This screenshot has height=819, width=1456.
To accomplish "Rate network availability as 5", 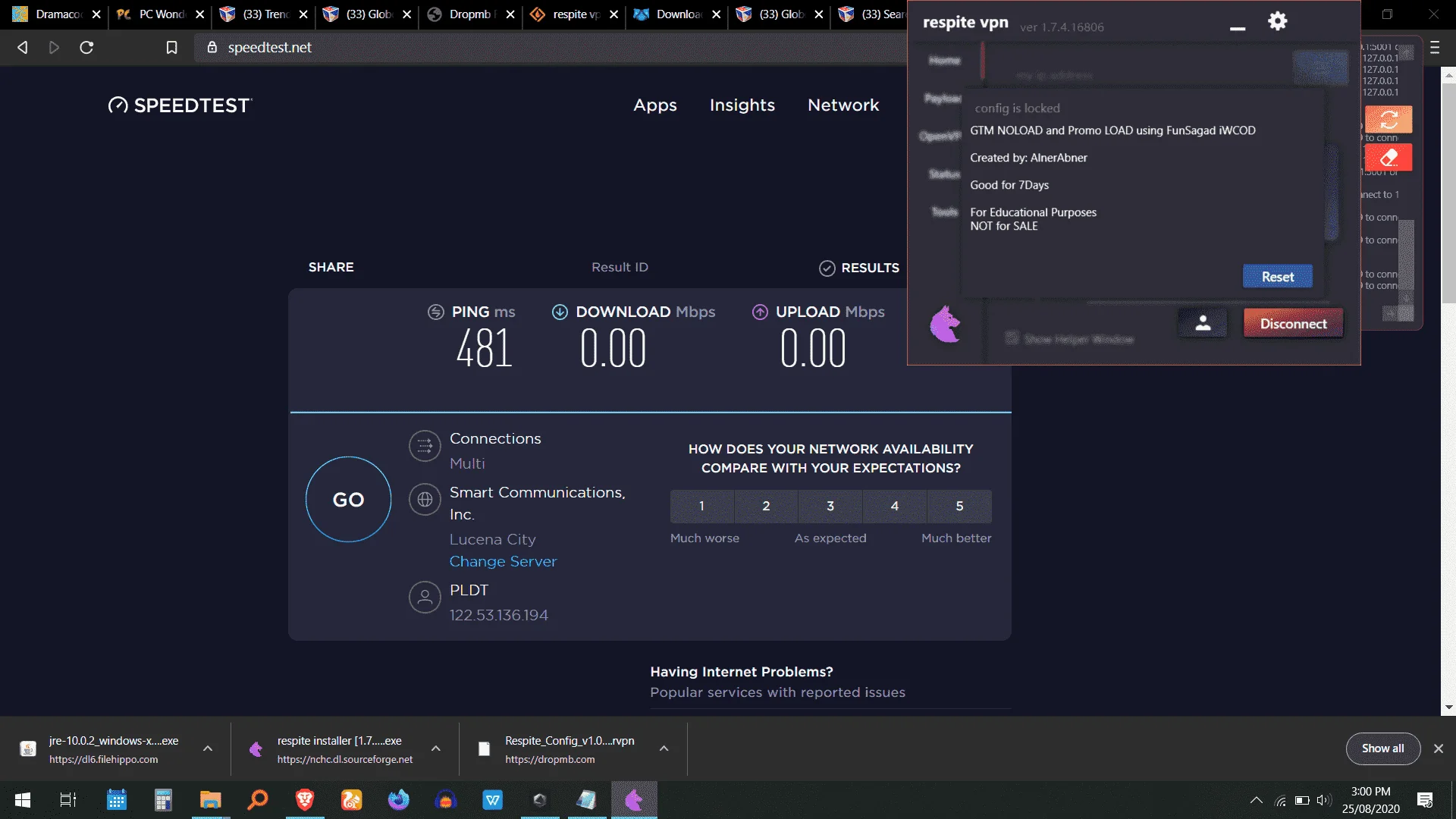I will (x=959, y=506).
